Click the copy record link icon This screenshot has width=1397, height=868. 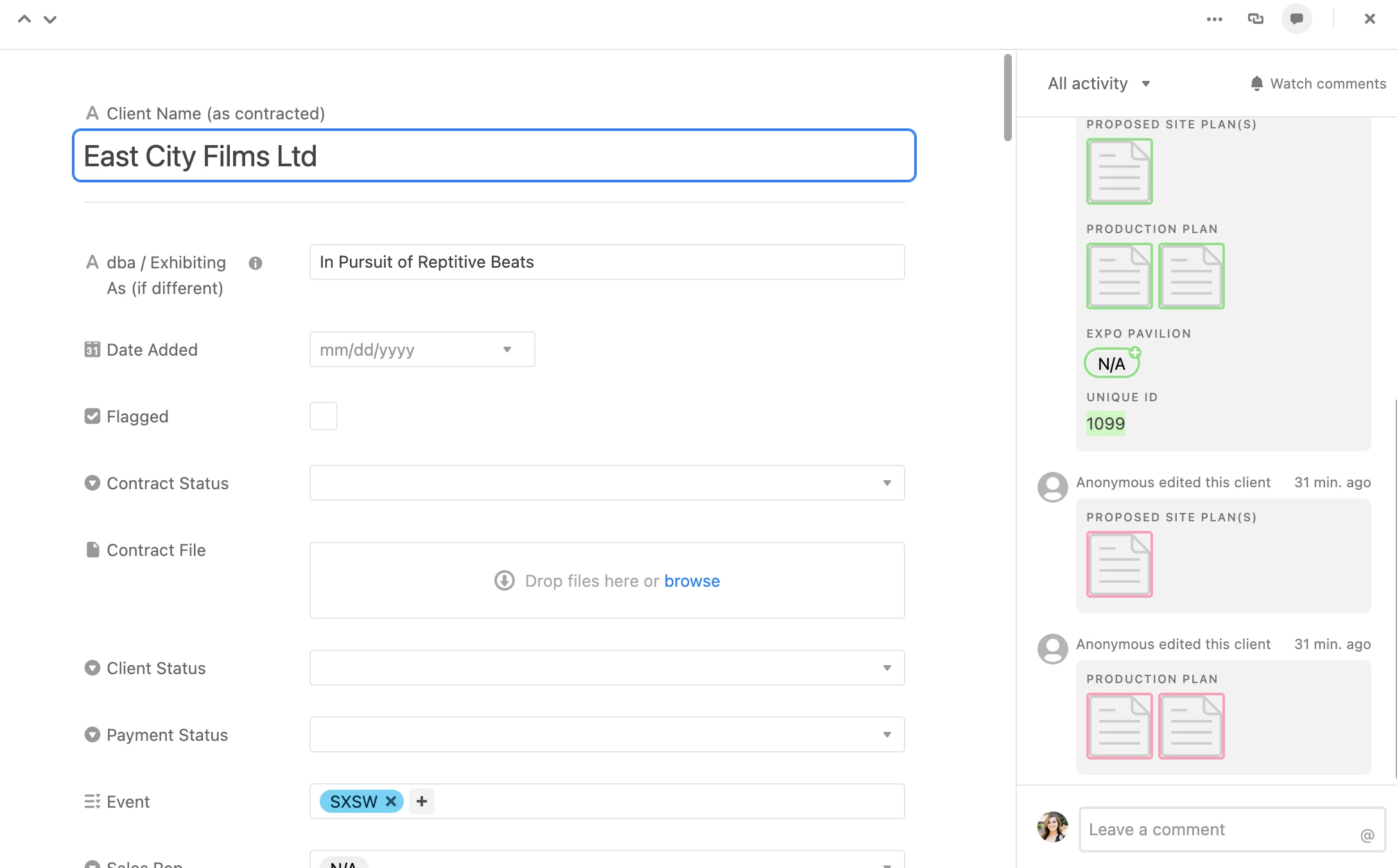point(1255,19)
